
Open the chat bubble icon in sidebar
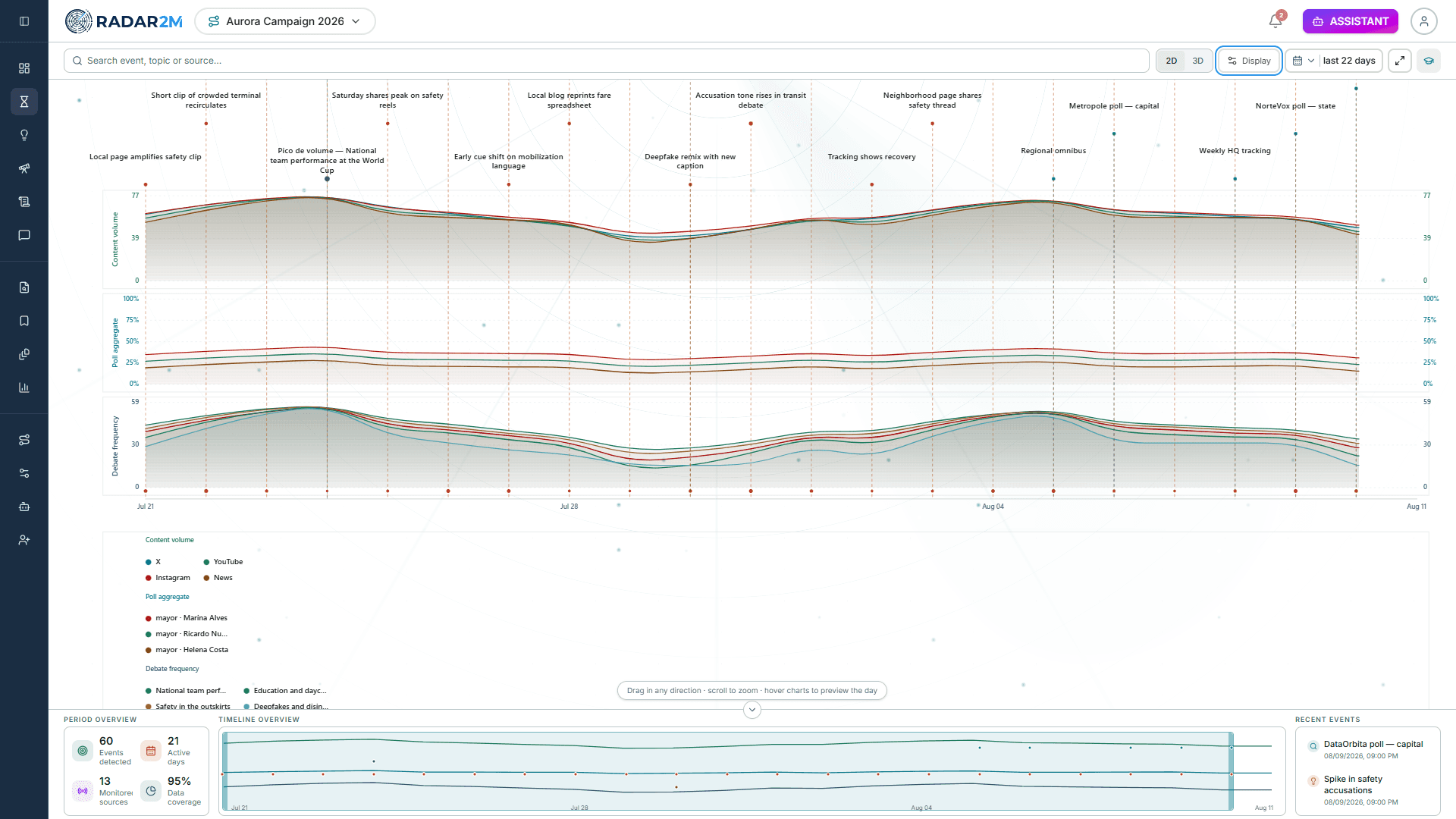click(x=24, y=235)
